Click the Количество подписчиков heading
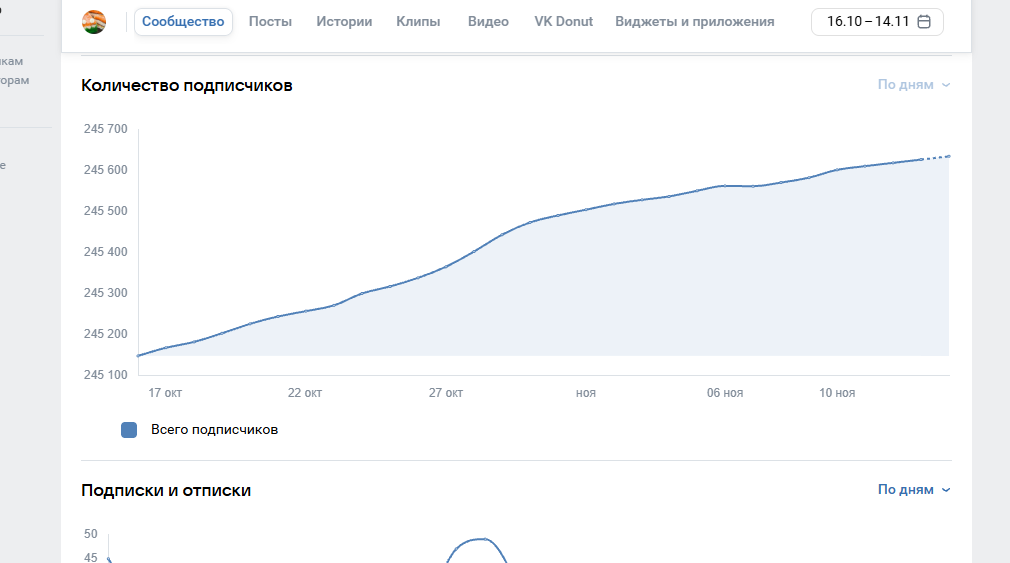This screenshot has width=1010, height=563. (x=187, y=85)
